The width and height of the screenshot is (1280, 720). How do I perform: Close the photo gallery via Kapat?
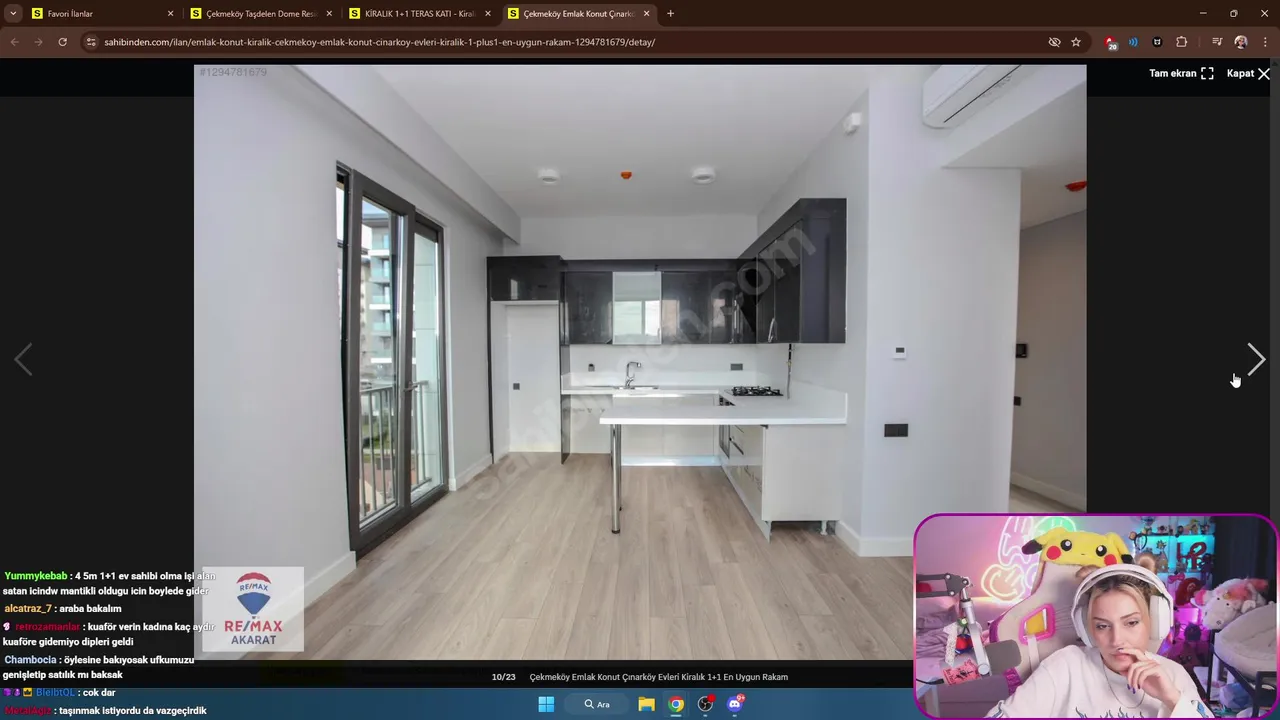[1248, 73]
